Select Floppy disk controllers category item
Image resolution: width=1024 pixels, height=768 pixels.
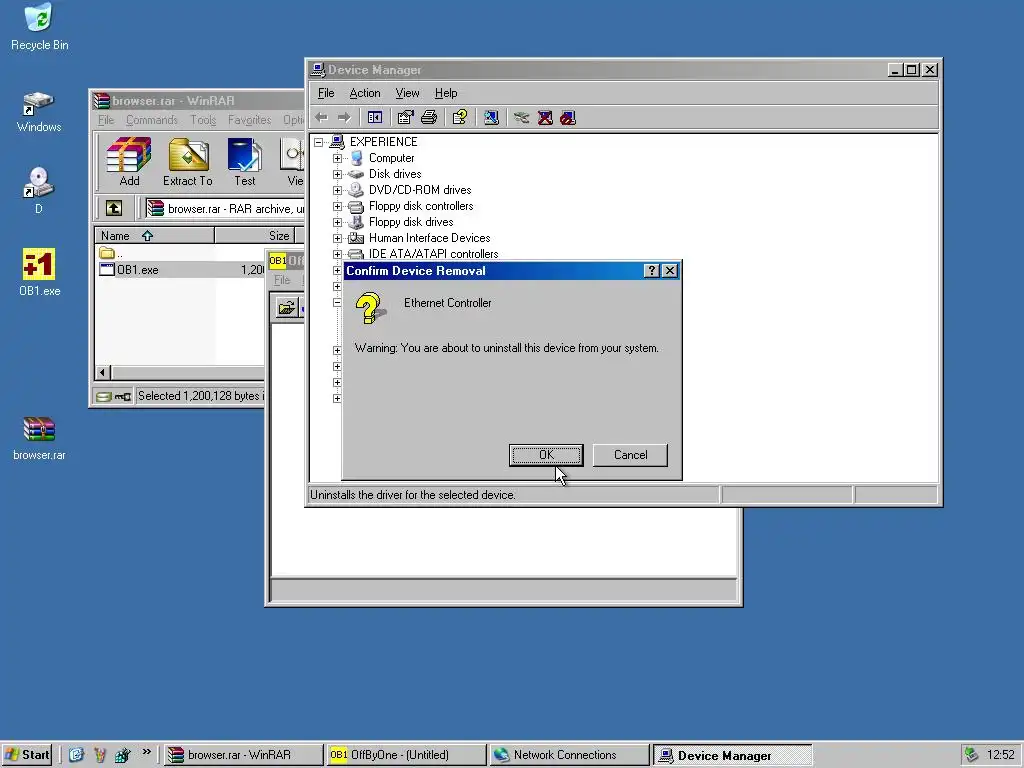point(421,206)
